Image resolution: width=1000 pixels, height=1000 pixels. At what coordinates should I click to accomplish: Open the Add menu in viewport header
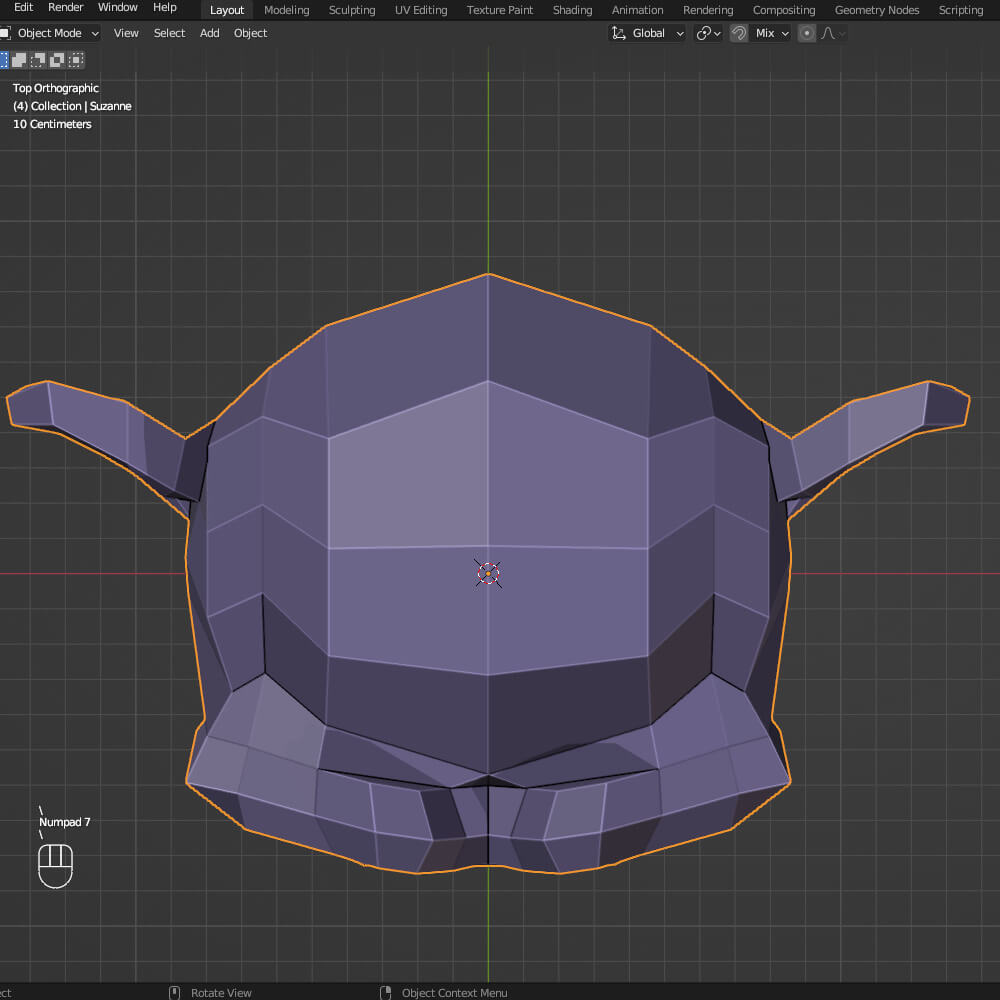209,33
